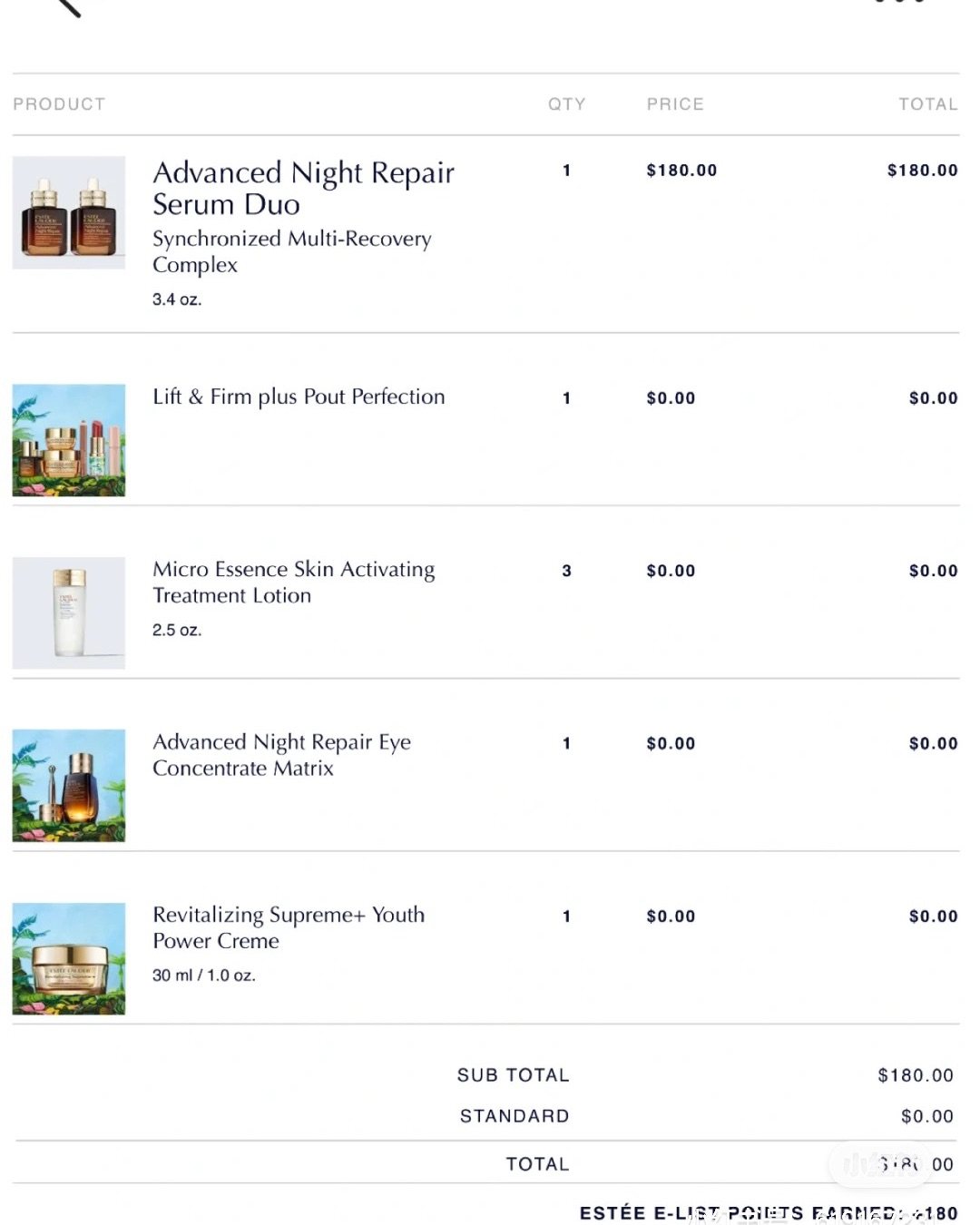View Revitalizing Supreme+ Youth Power Creme image
Viewport: 980px width, 1225px height.
69,959
